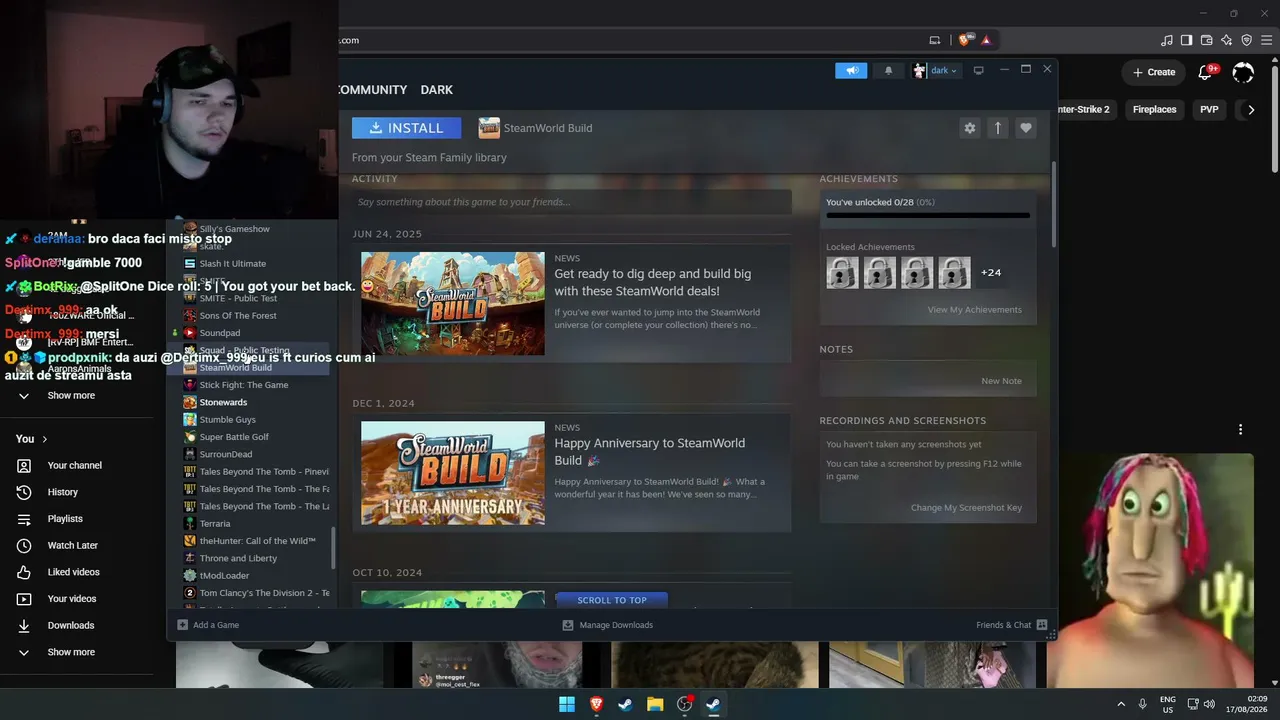Open Brave Wallet icon
1280x720 pixels.
tap(1207, 40)
